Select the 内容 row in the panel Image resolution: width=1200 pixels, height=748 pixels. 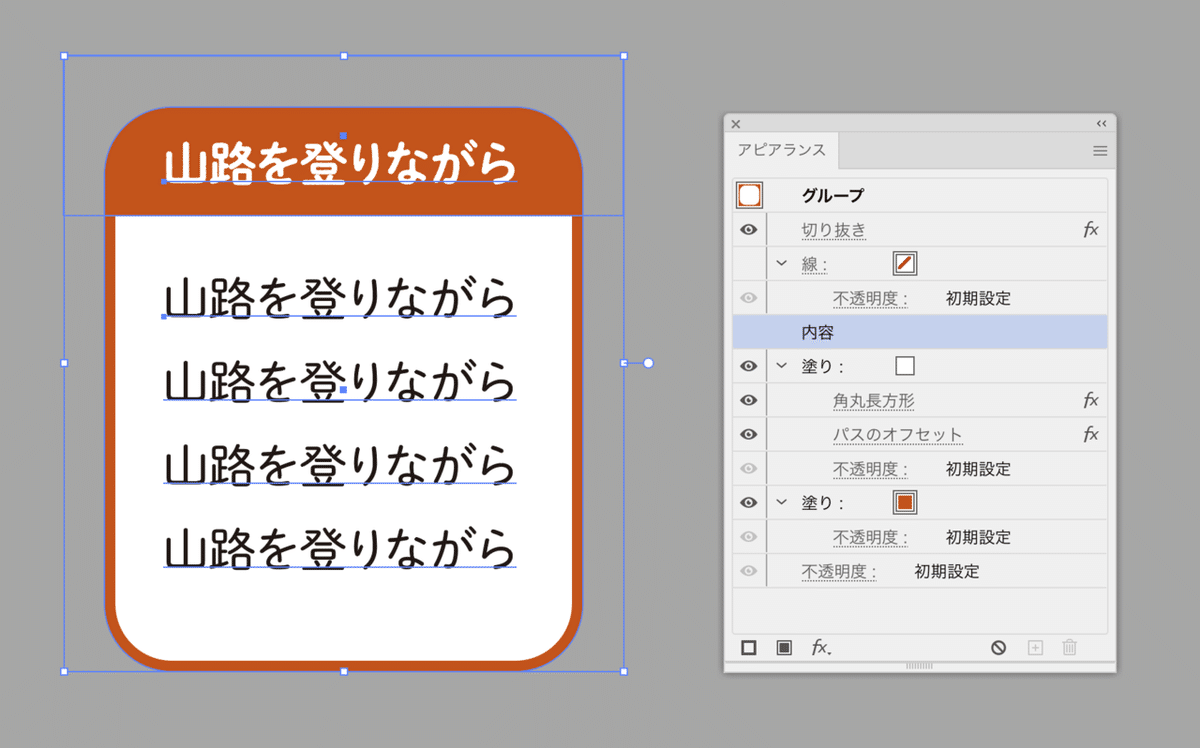[920, 332]
